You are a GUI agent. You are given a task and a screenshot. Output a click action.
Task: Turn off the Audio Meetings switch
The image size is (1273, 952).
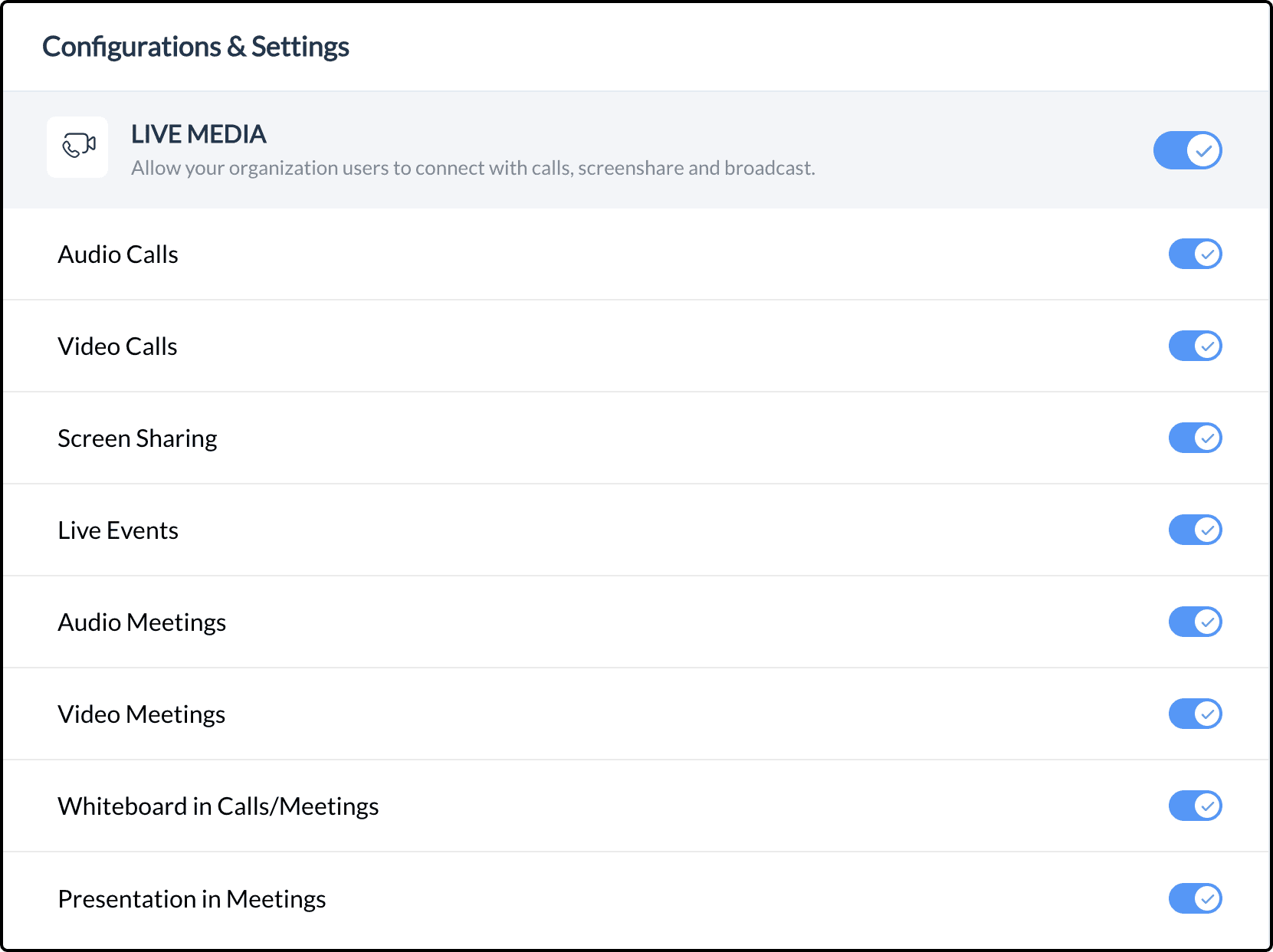click(x=1195, y=622)
